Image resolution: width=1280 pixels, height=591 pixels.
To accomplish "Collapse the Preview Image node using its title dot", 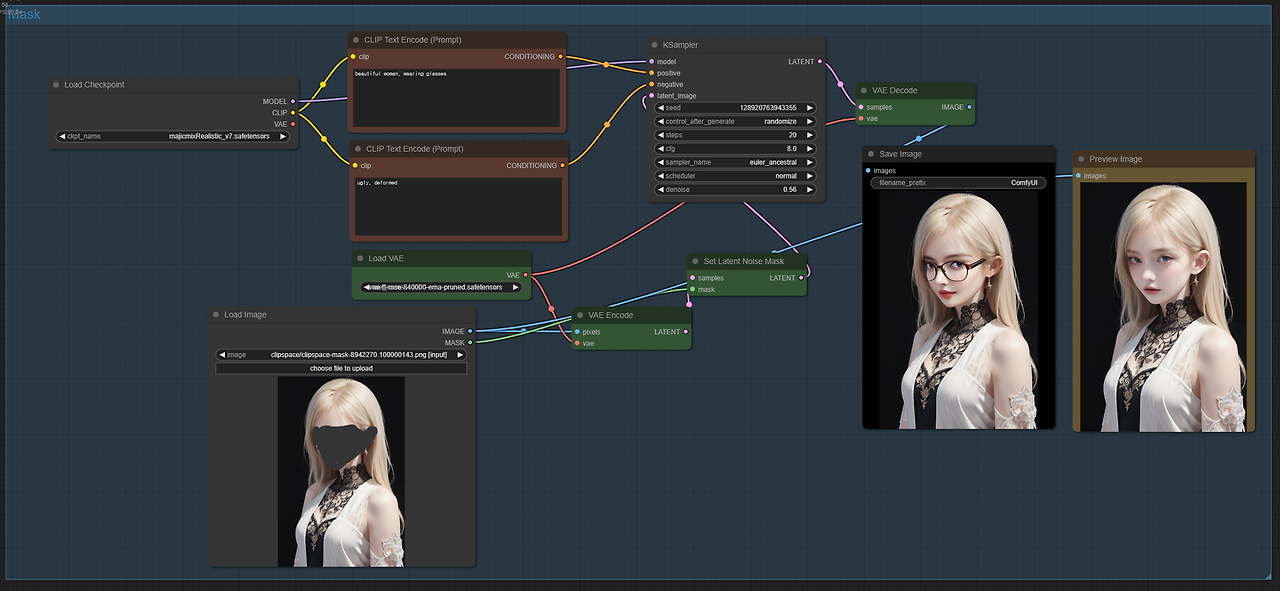I will click(x=1081, y=158).
